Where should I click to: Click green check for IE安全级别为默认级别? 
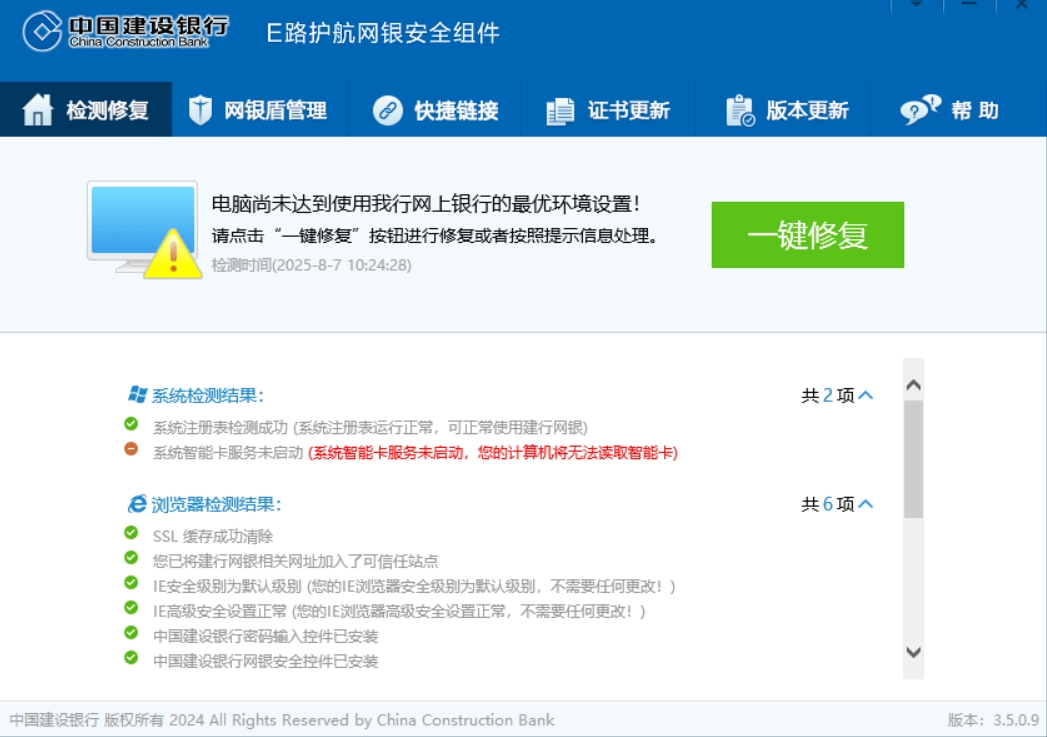131,583
